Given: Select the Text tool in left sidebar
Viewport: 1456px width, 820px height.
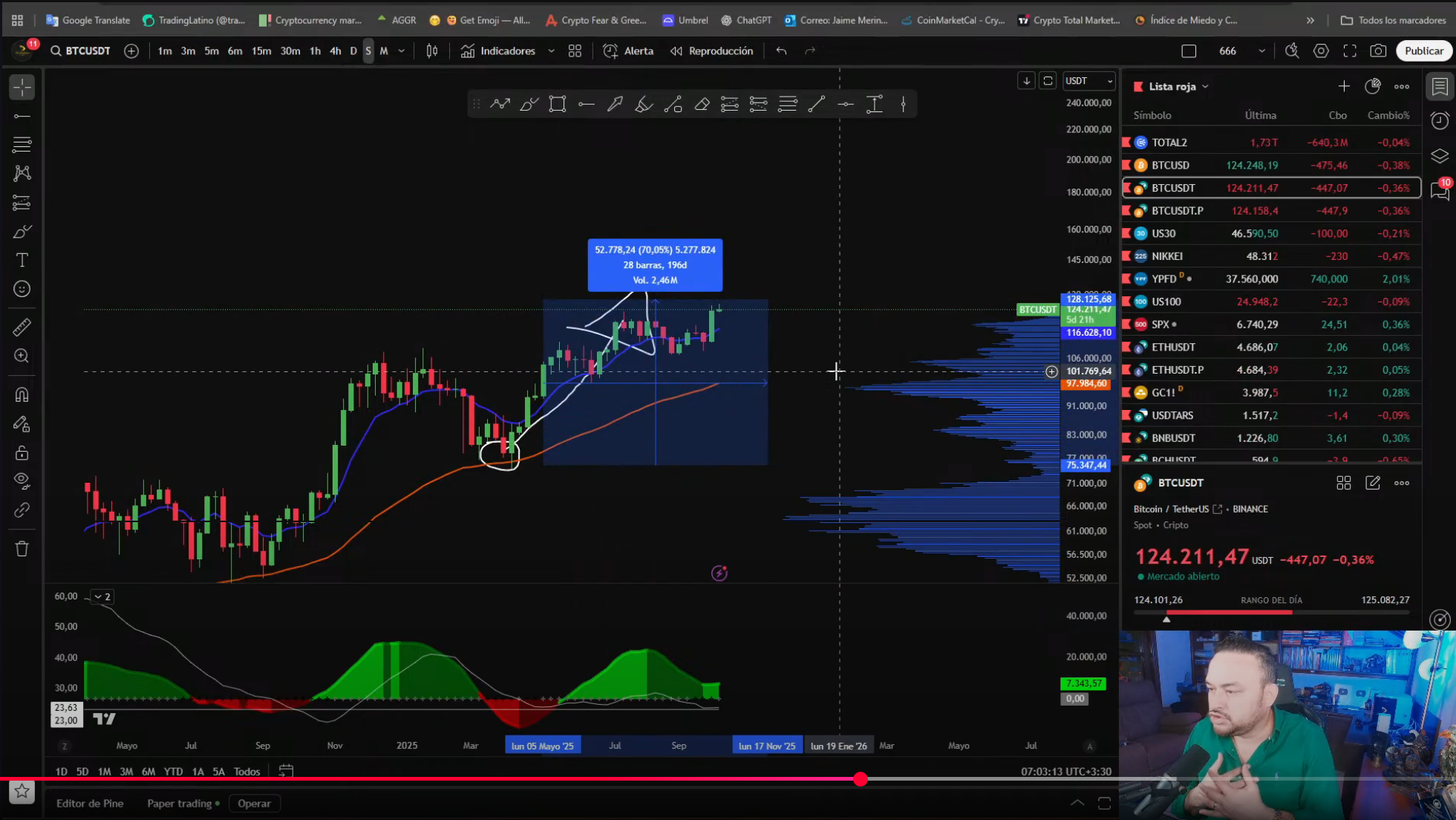Looking at the screenshot, I should point(22,260).
